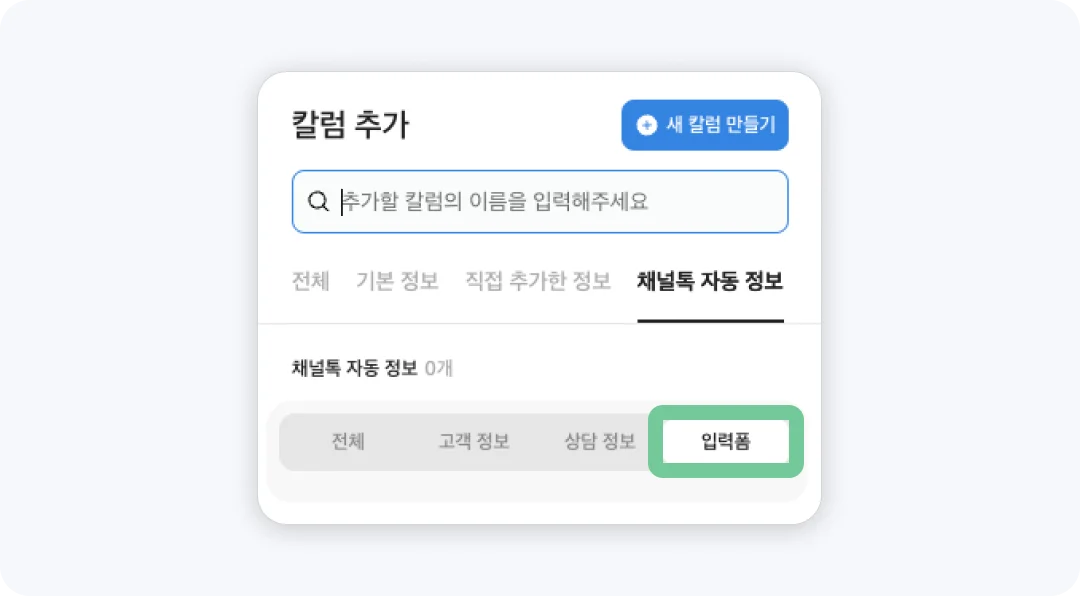Screen dimensions: 1080x596
Task: Click the empty result area below the segment filter
Action: click(538, 488)
